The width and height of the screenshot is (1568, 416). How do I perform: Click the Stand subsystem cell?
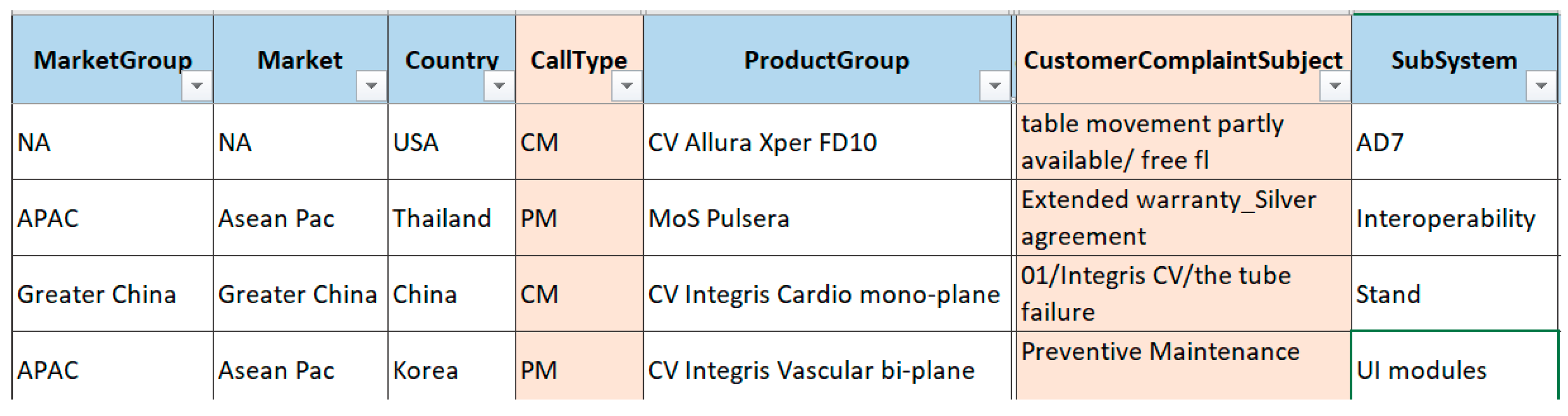click(1388, 295)
